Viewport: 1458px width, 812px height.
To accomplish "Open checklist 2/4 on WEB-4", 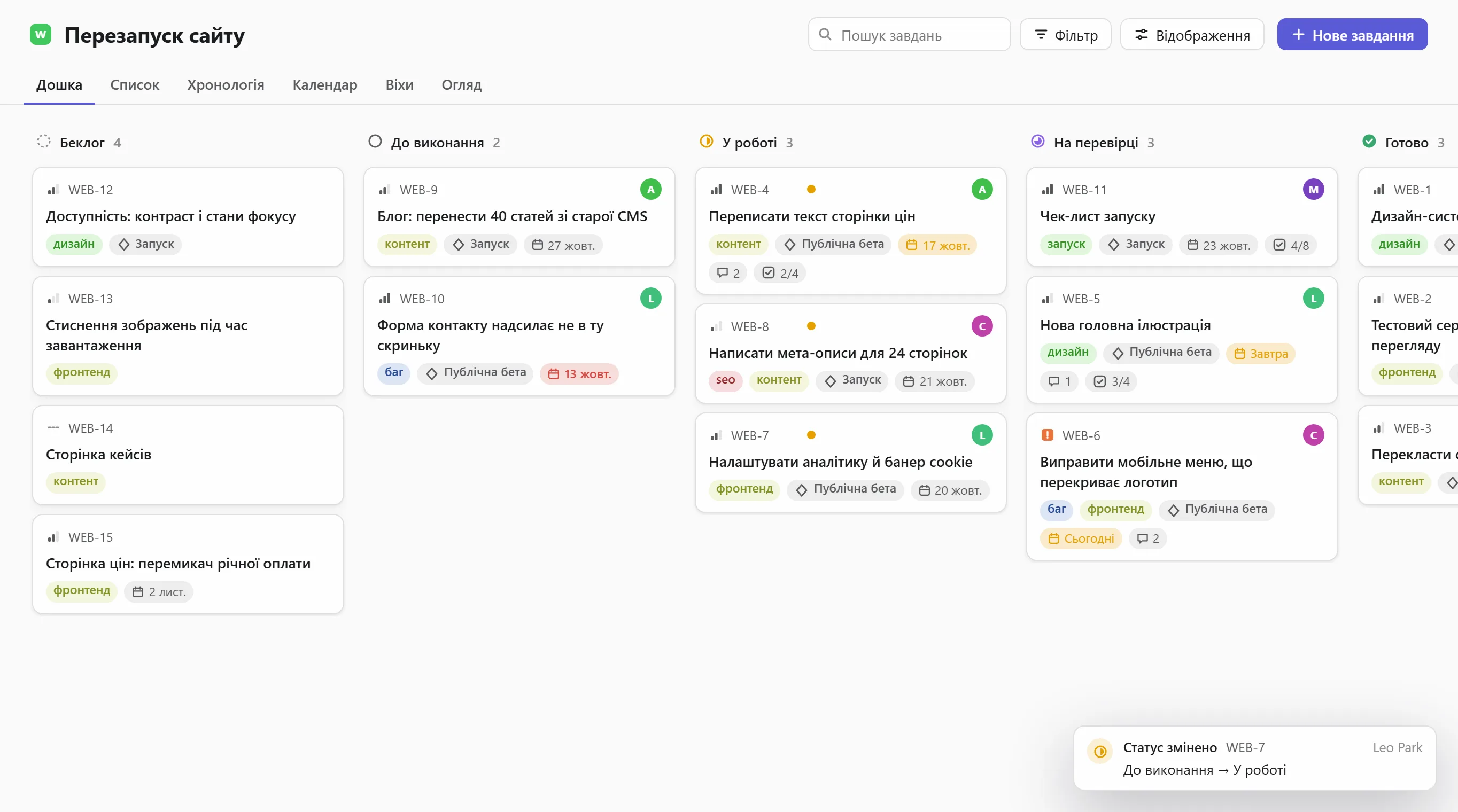I will point(780,274).
